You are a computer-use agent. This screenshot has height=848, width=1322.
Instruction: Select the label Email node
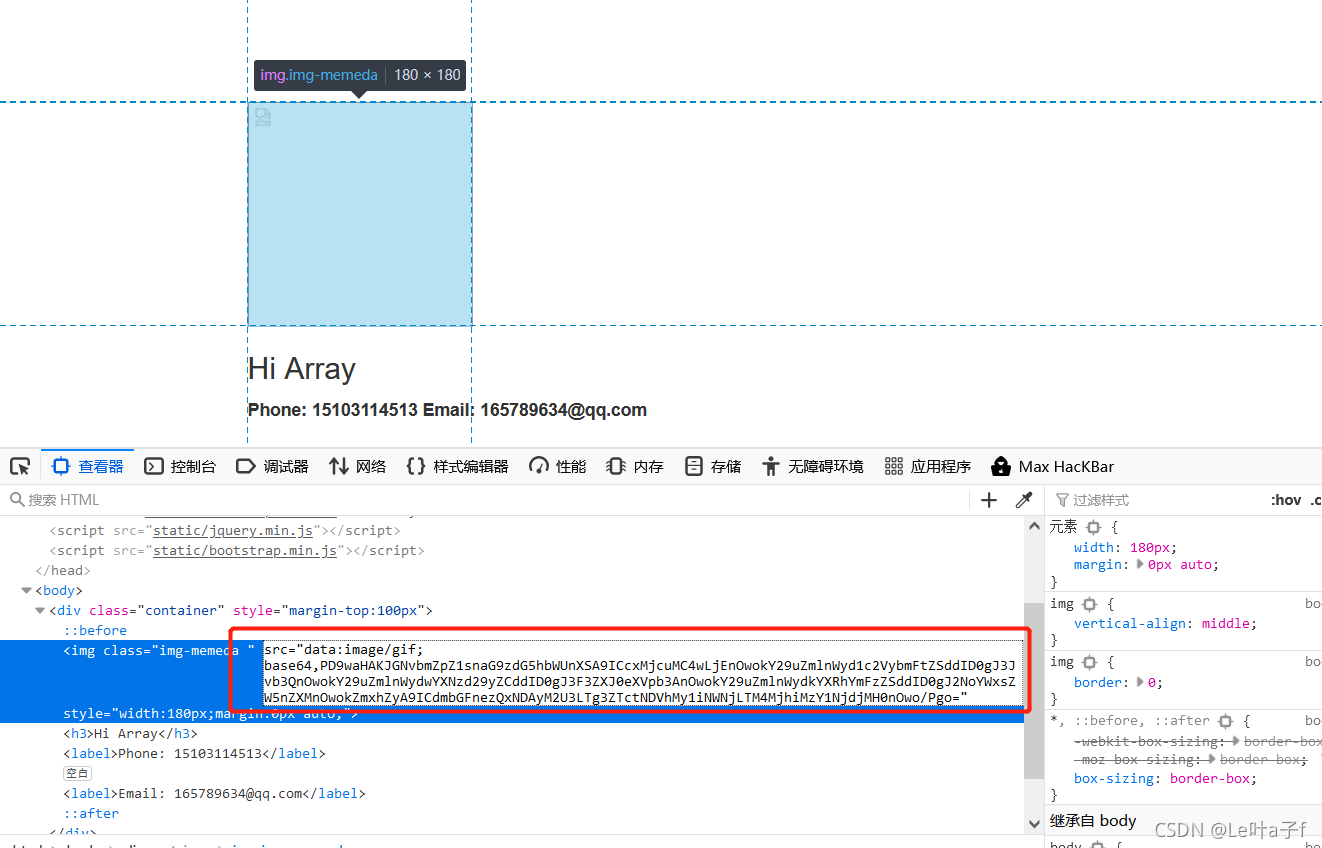pyautogui.click(x=214, y=794)
